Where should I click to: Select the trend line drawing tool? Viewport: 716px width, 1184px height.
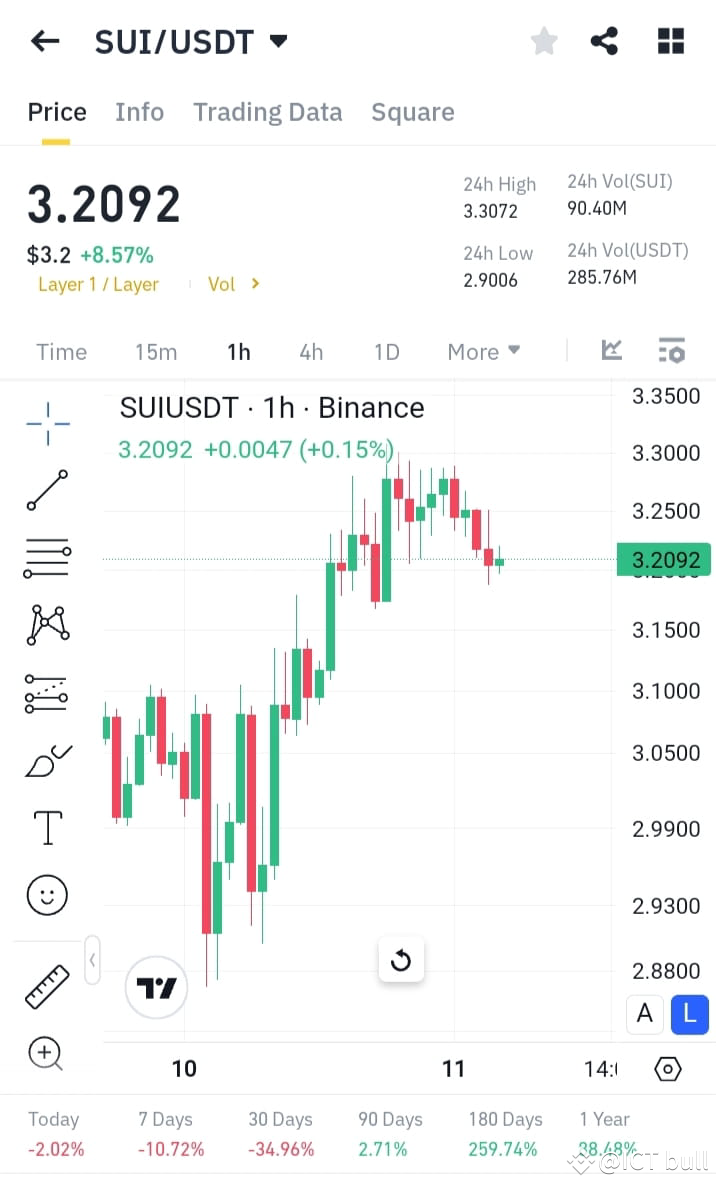[x=46, y=491]
